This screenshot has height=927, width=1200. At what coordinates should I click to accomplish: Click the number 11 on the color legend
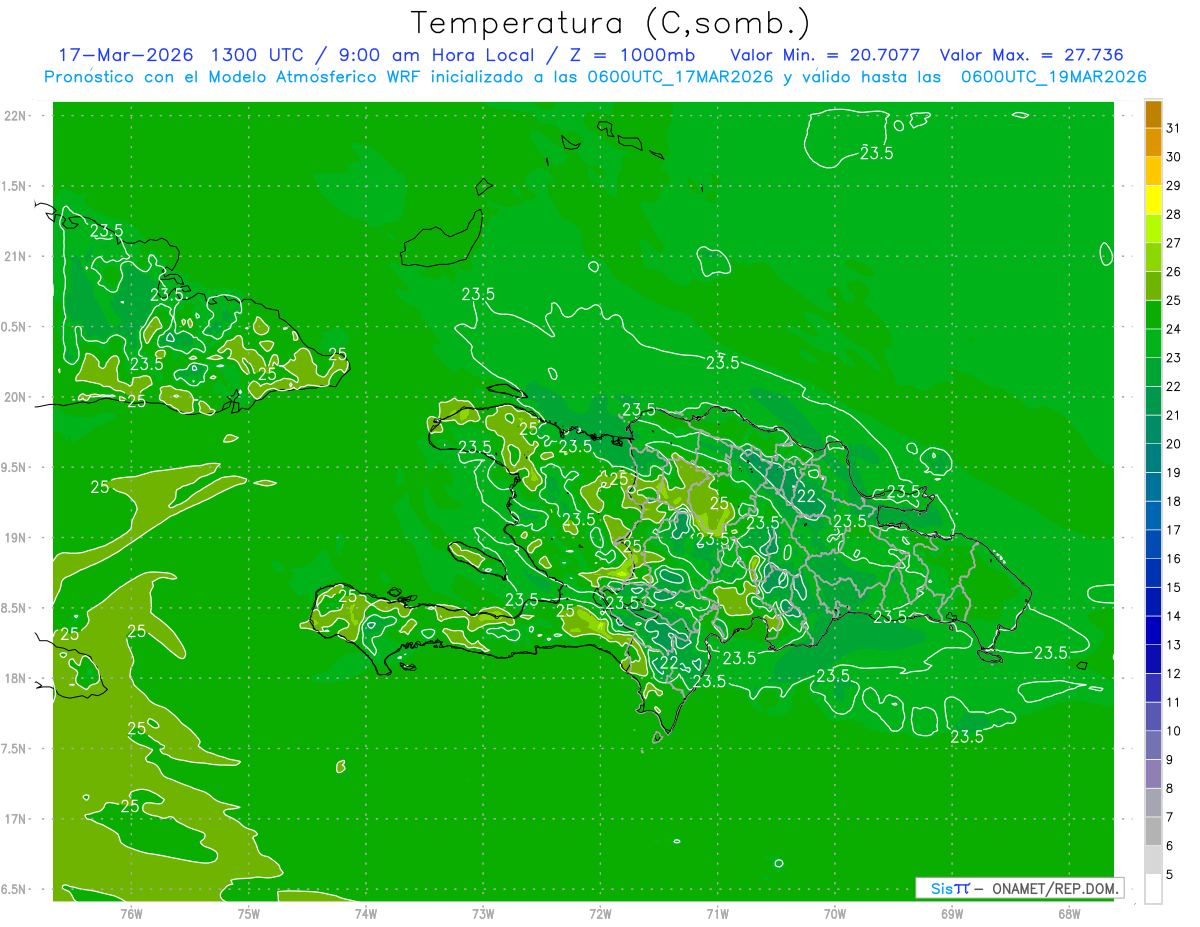(1174, 703)
